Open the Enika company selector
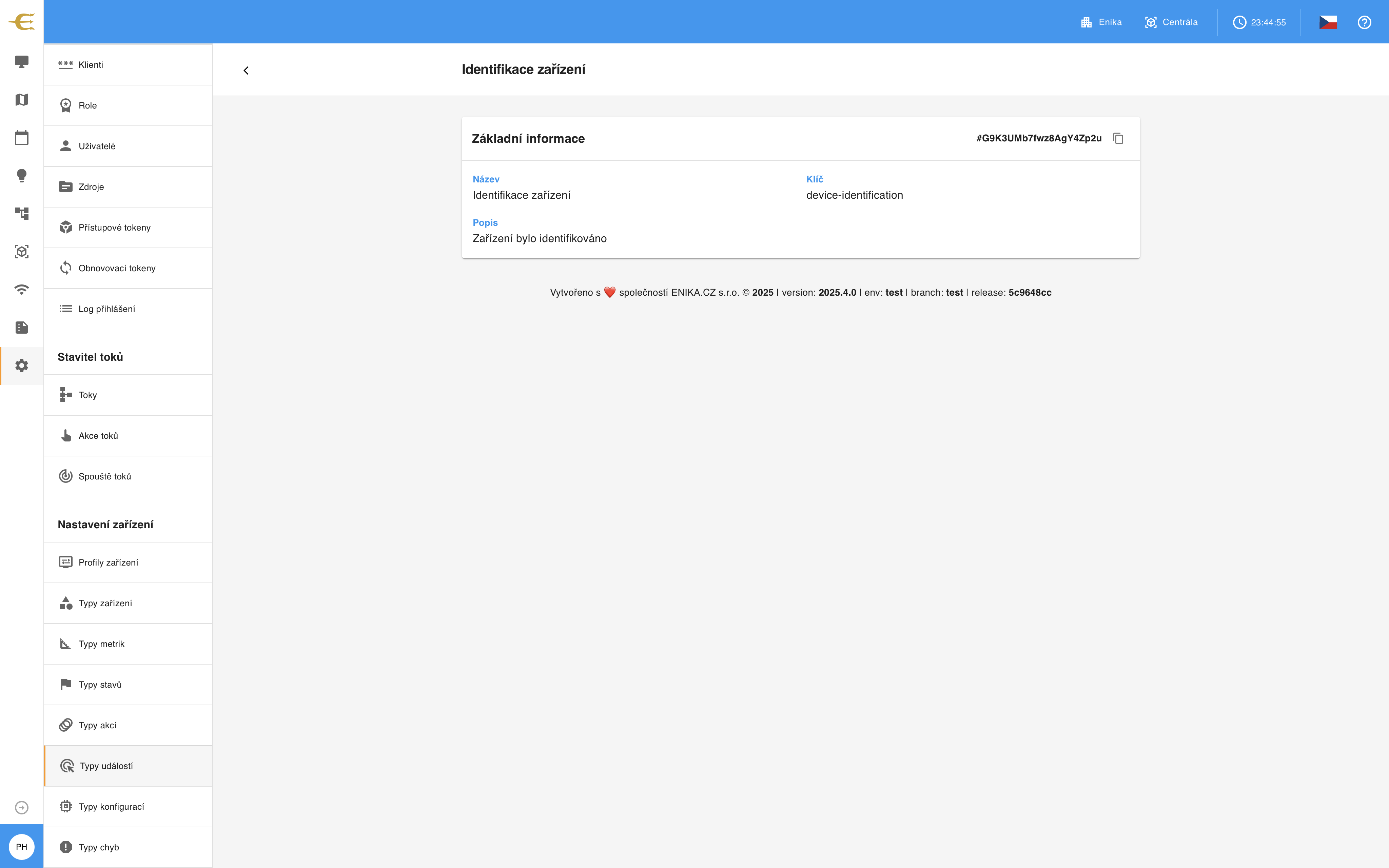The height and width of the screenshot is (868, 1389). (x=1101, y=22)
